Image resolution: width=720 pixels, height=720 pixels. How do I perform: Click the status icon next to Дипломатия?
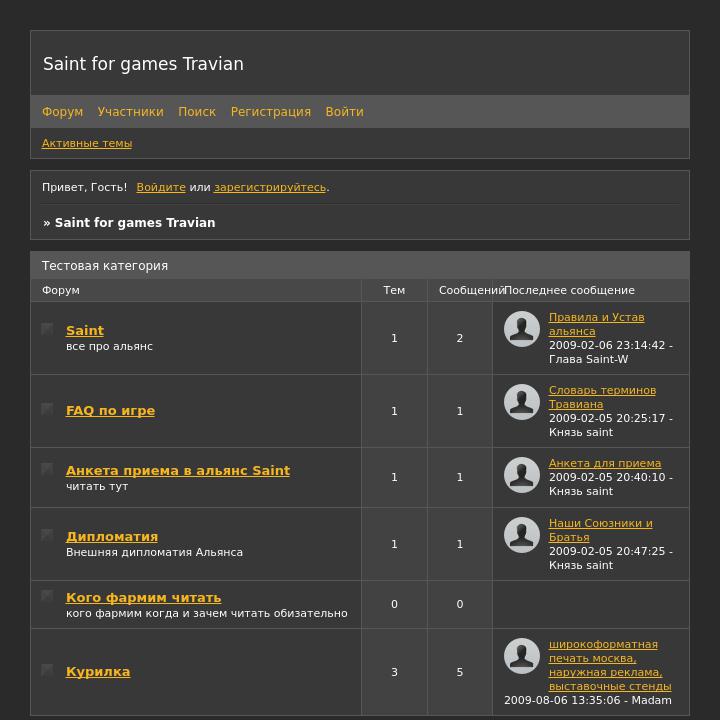pyautogui.click(x=47, y=535)
